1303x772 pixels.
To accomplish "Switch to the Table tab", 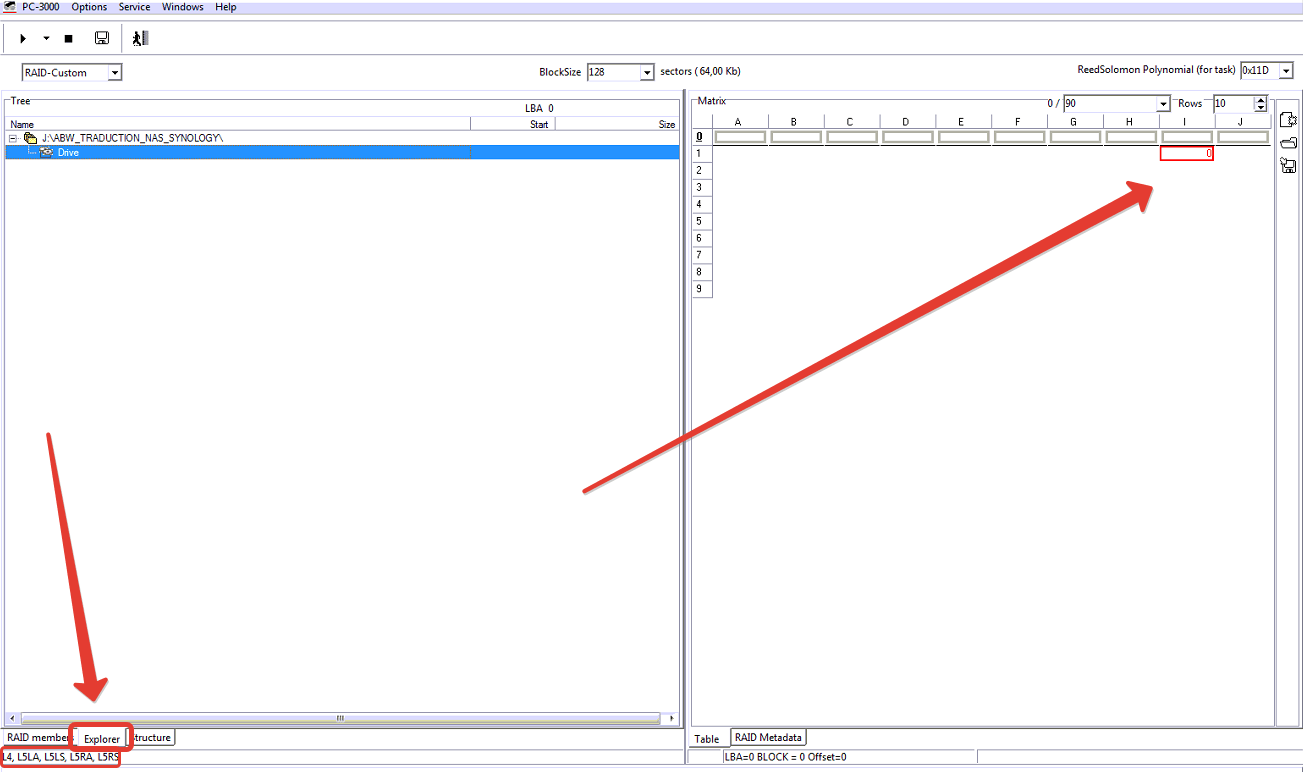I will 707,739.
